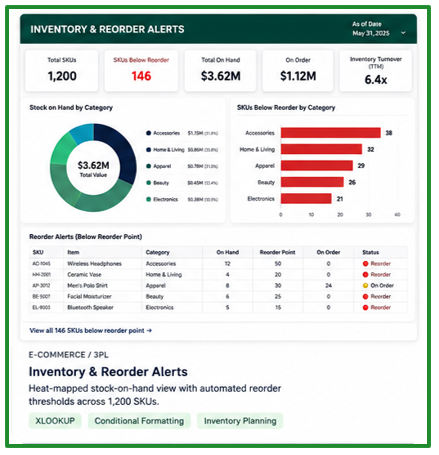Click the Total On Hand $3.62M card
The height and width of the screenshot is (455, 439).
pyautogui.click(x=220, y=71)
